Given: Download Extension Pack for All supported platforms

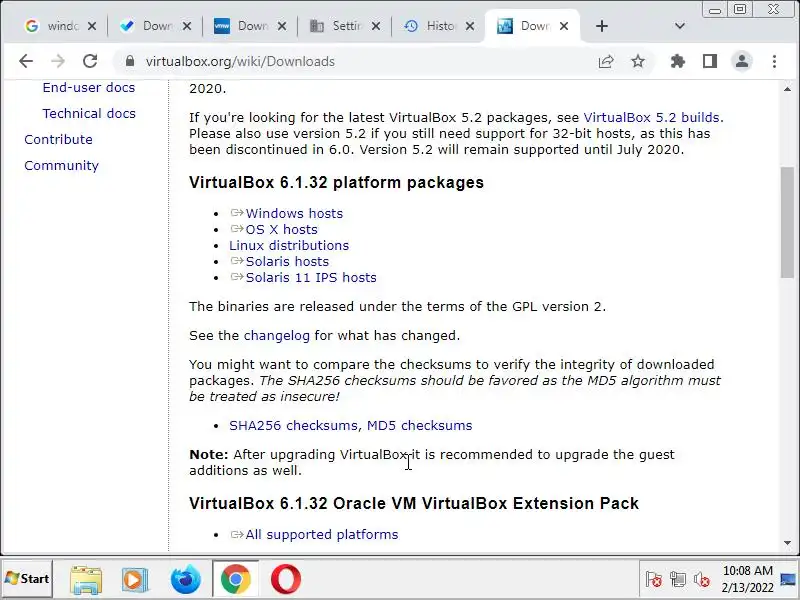Looking at the screenshot, I should tap(321, 535).
